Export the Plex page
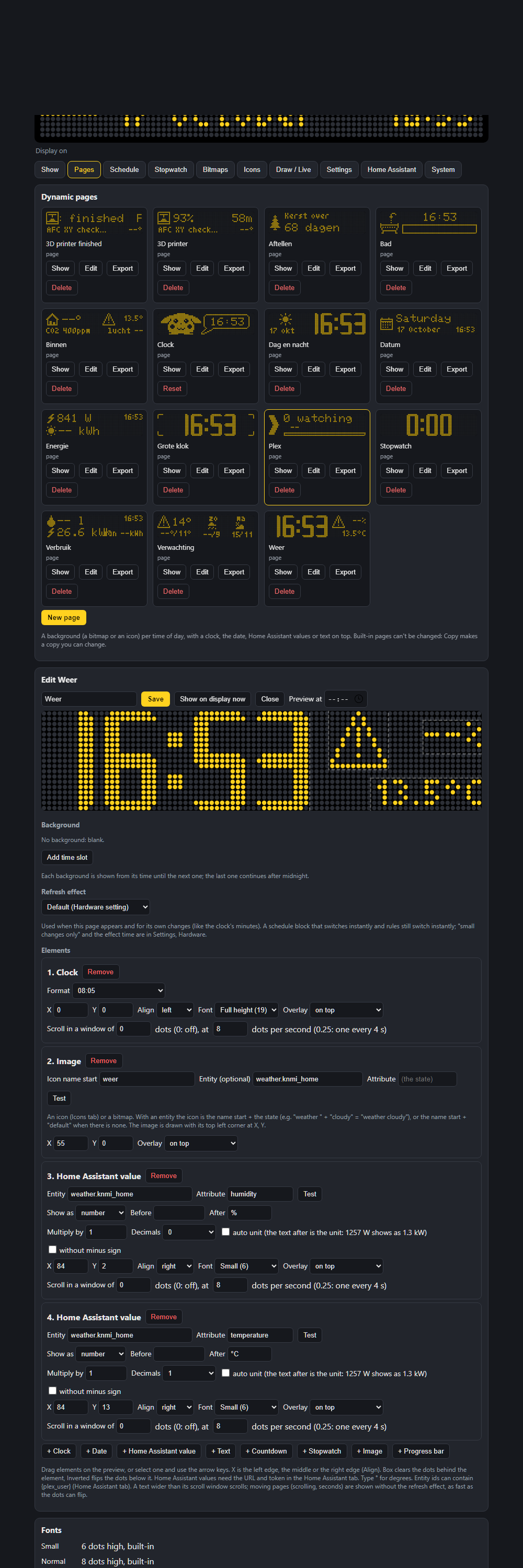Screen dimensions: 523x1568 pyautogui.click(x=345, y=470)
